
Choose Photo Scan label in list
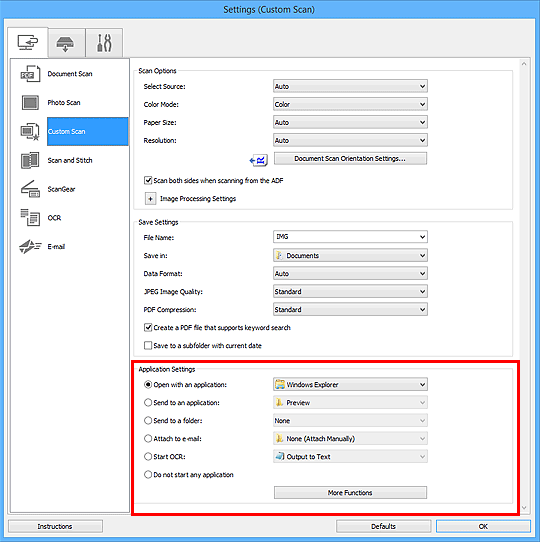point(64,103)
